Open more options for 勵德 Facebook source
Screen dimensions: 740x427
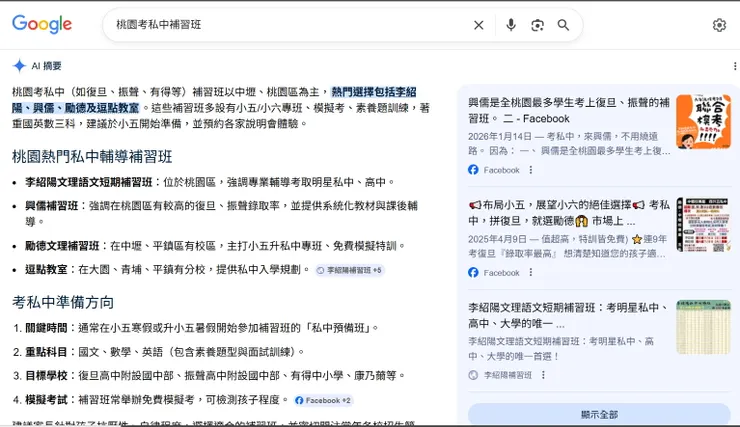pyautogui.click(x=531, y=272)
